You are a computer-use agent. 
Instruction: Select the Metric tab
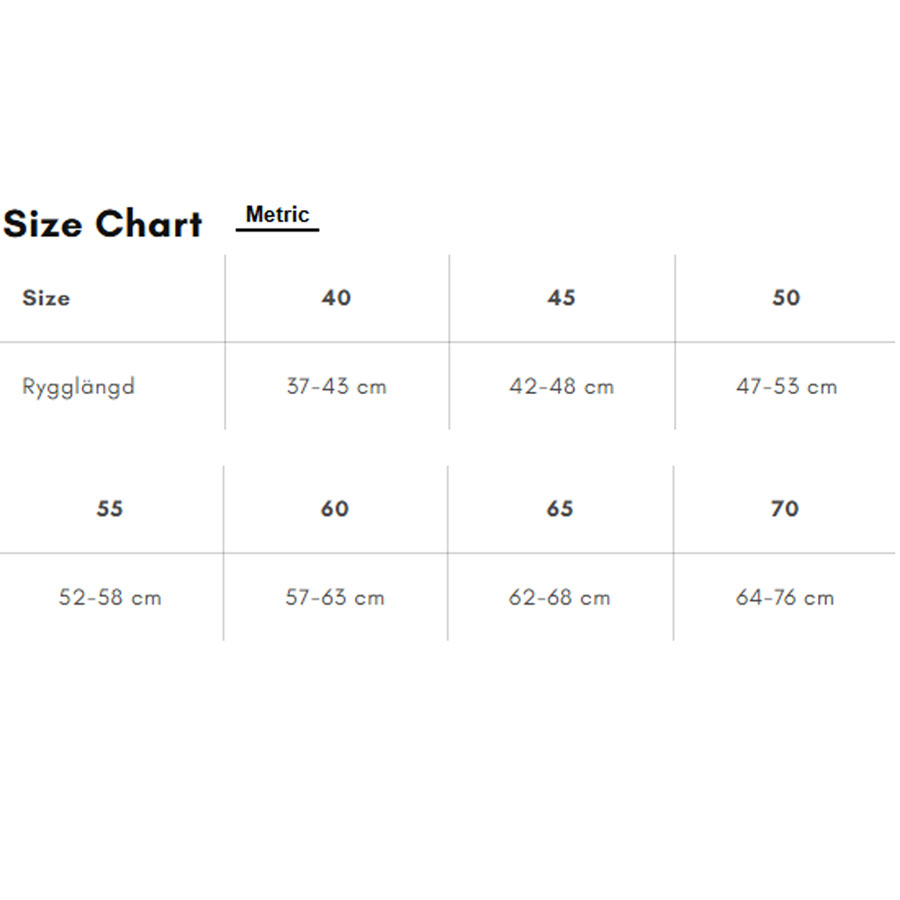pyautogui.click(x=277, y=215)
